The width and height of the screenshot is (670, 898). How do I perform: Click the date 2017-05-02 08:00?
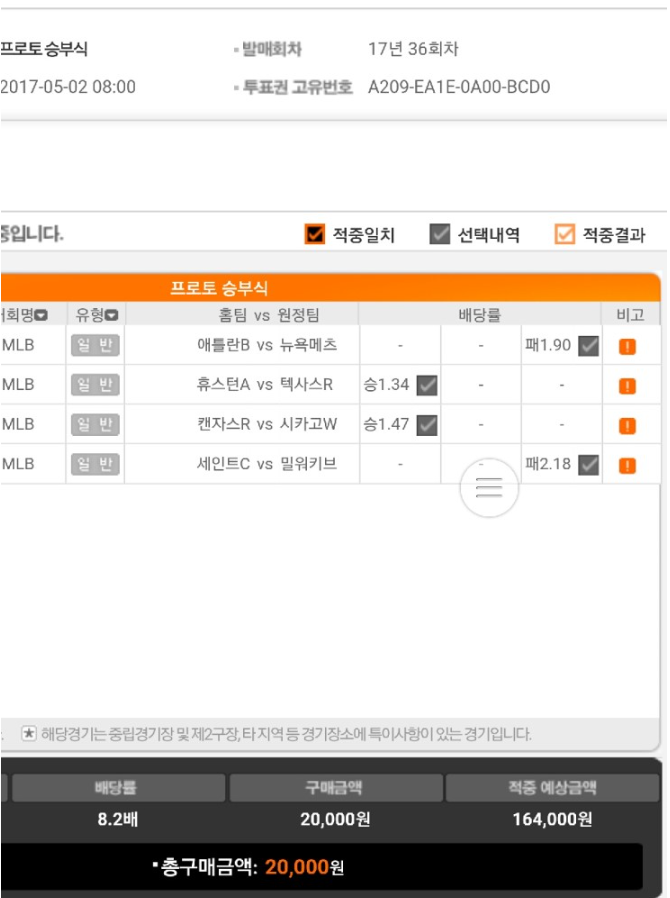[68, 87]
